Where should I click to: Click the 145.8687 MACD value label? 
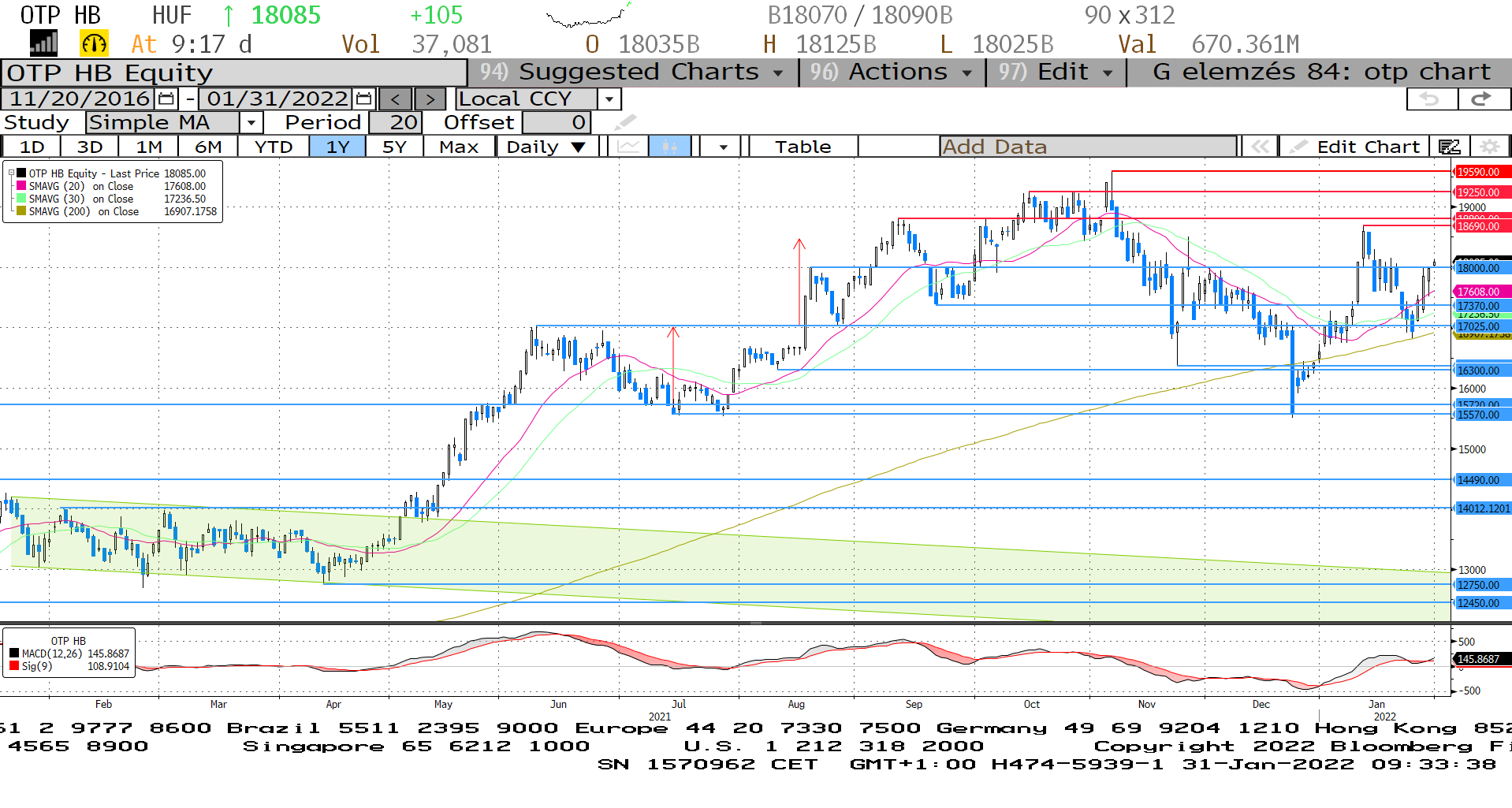[1482, 659]
